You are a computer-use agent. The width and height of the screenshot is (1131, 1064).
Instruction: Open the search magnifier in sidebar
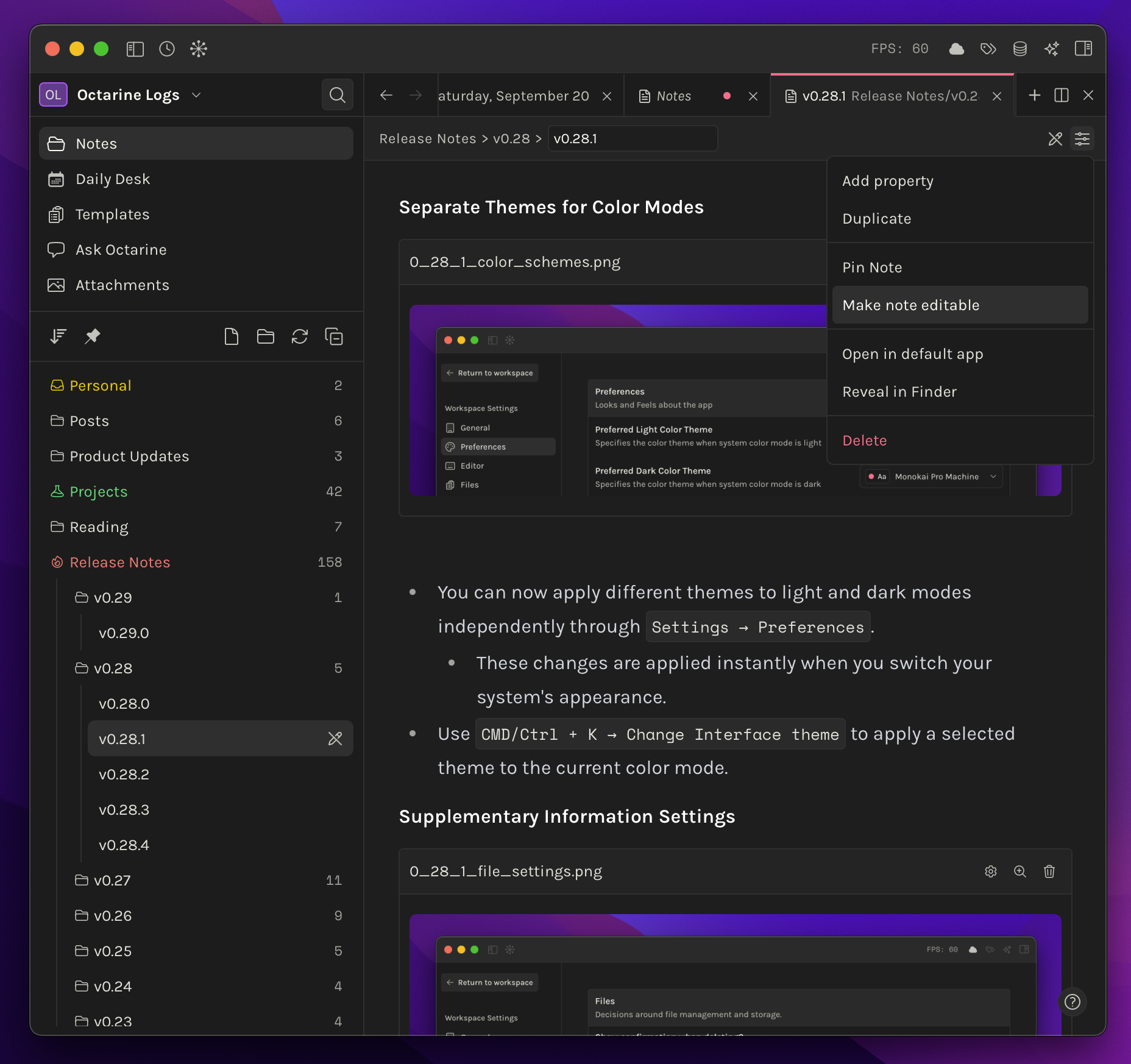[337, 95]
